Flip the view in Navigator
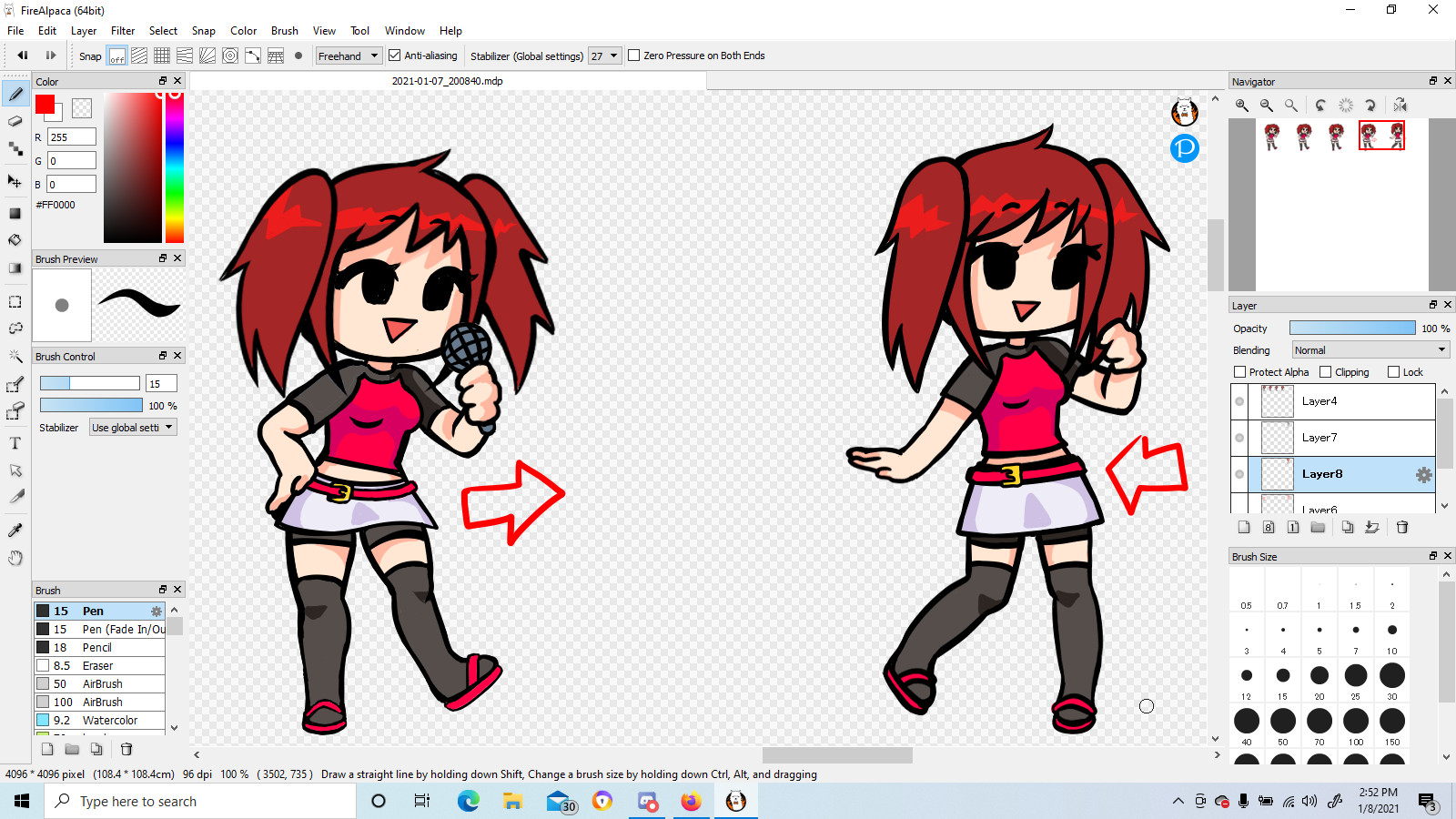The width and height of the screenshot is (1456, 819). pyautogui.click(x=1400, y=106)
